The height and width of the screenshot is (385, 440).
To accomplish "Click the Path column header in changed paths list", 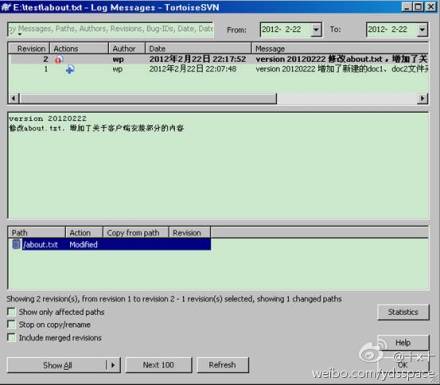I will [x=37, y=233].
